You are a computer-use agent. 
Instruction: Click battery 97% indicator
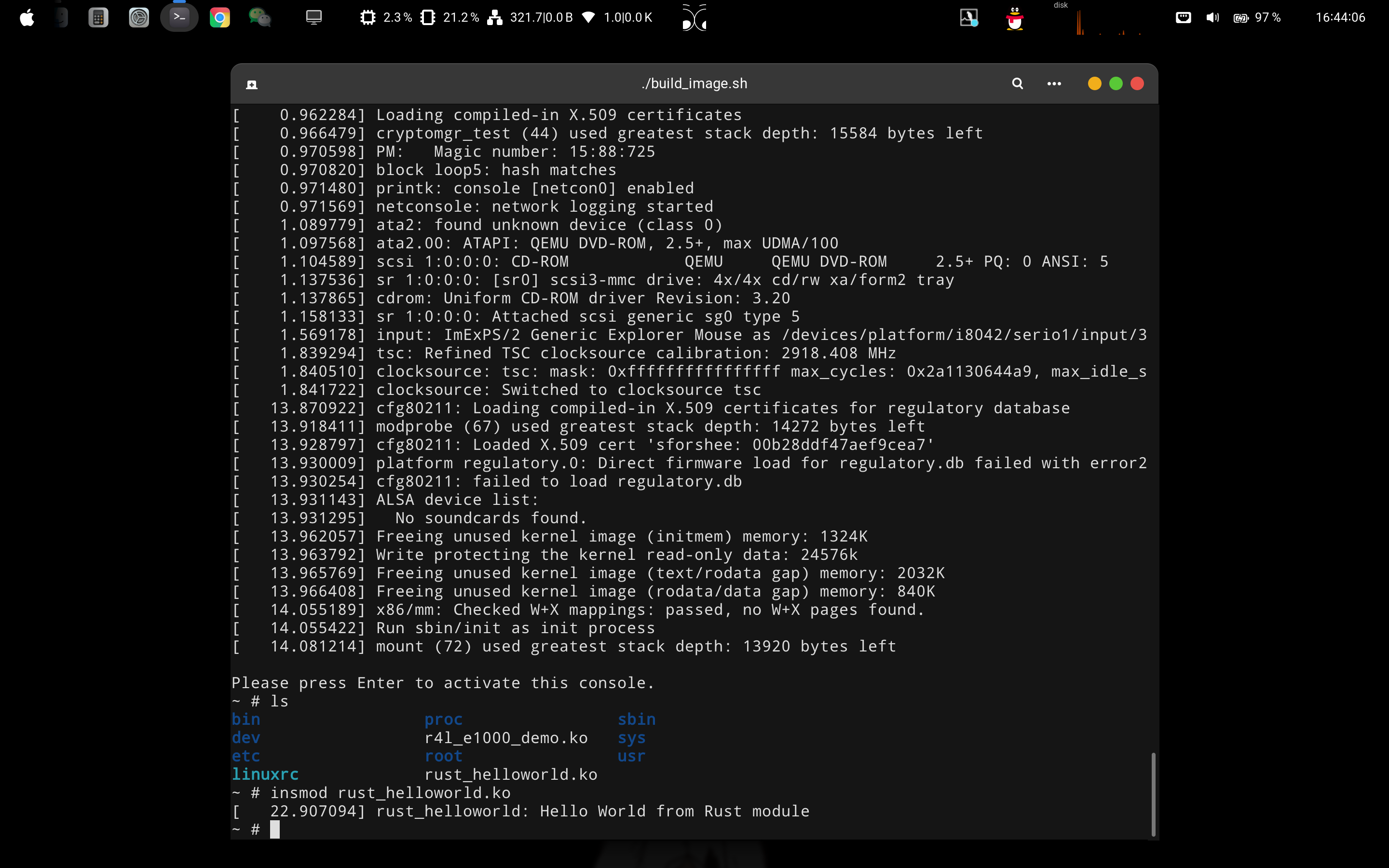(1257, 17)
